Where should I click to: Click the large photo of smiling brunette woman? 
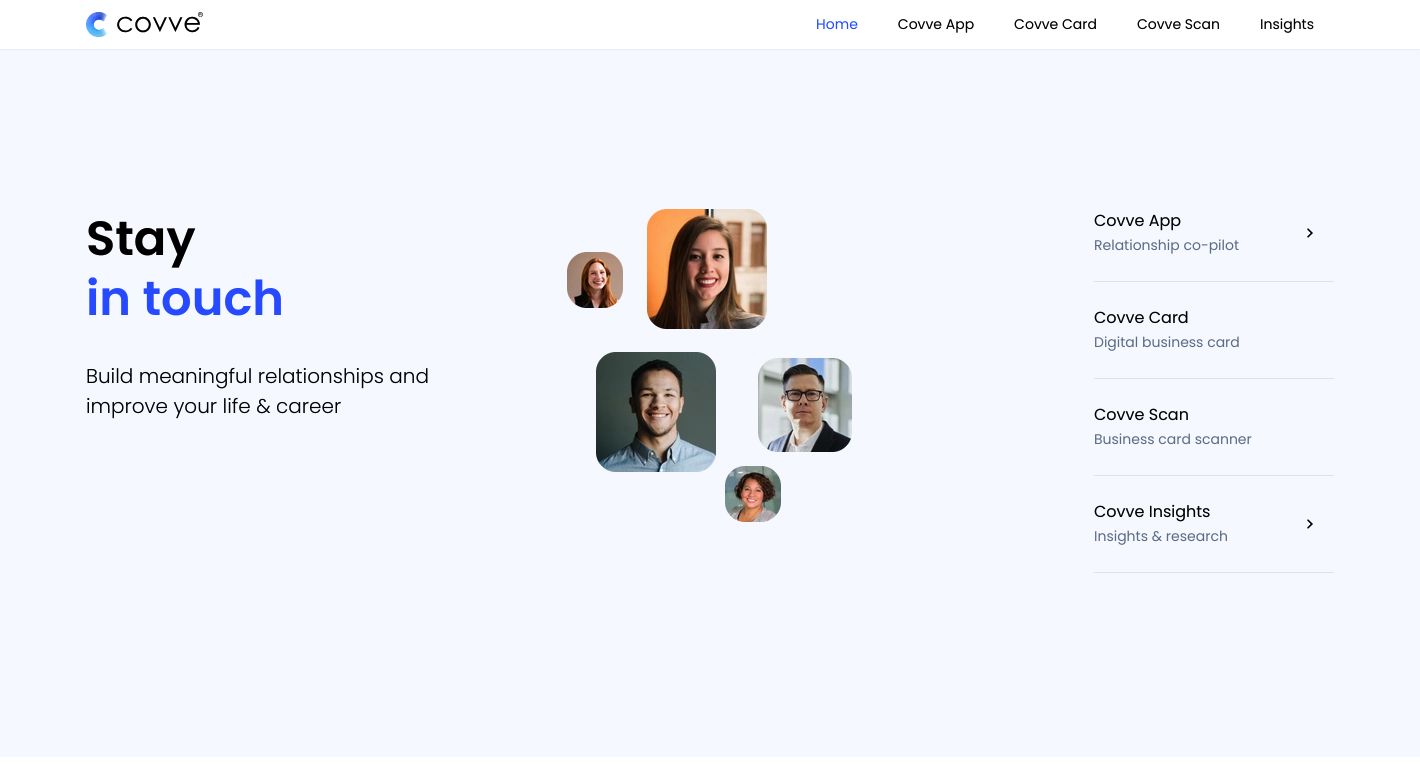coord(707,269)
